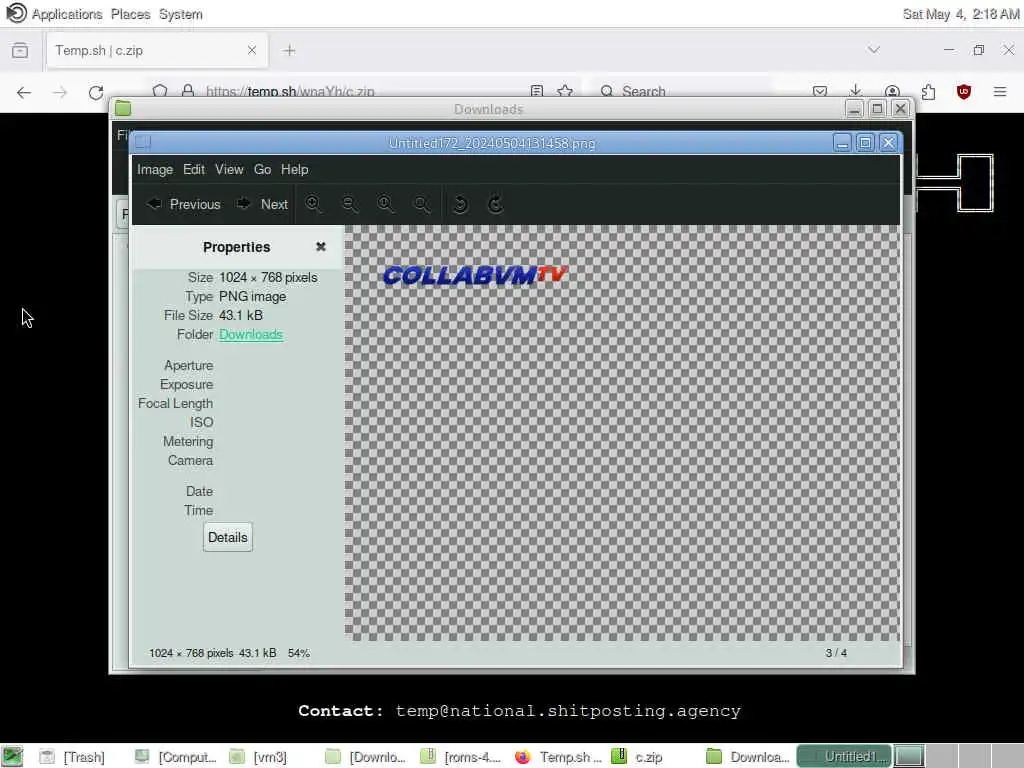Click the Untitled1... taskbar entry
The image size is (1024, 768).
click(844, 756)
